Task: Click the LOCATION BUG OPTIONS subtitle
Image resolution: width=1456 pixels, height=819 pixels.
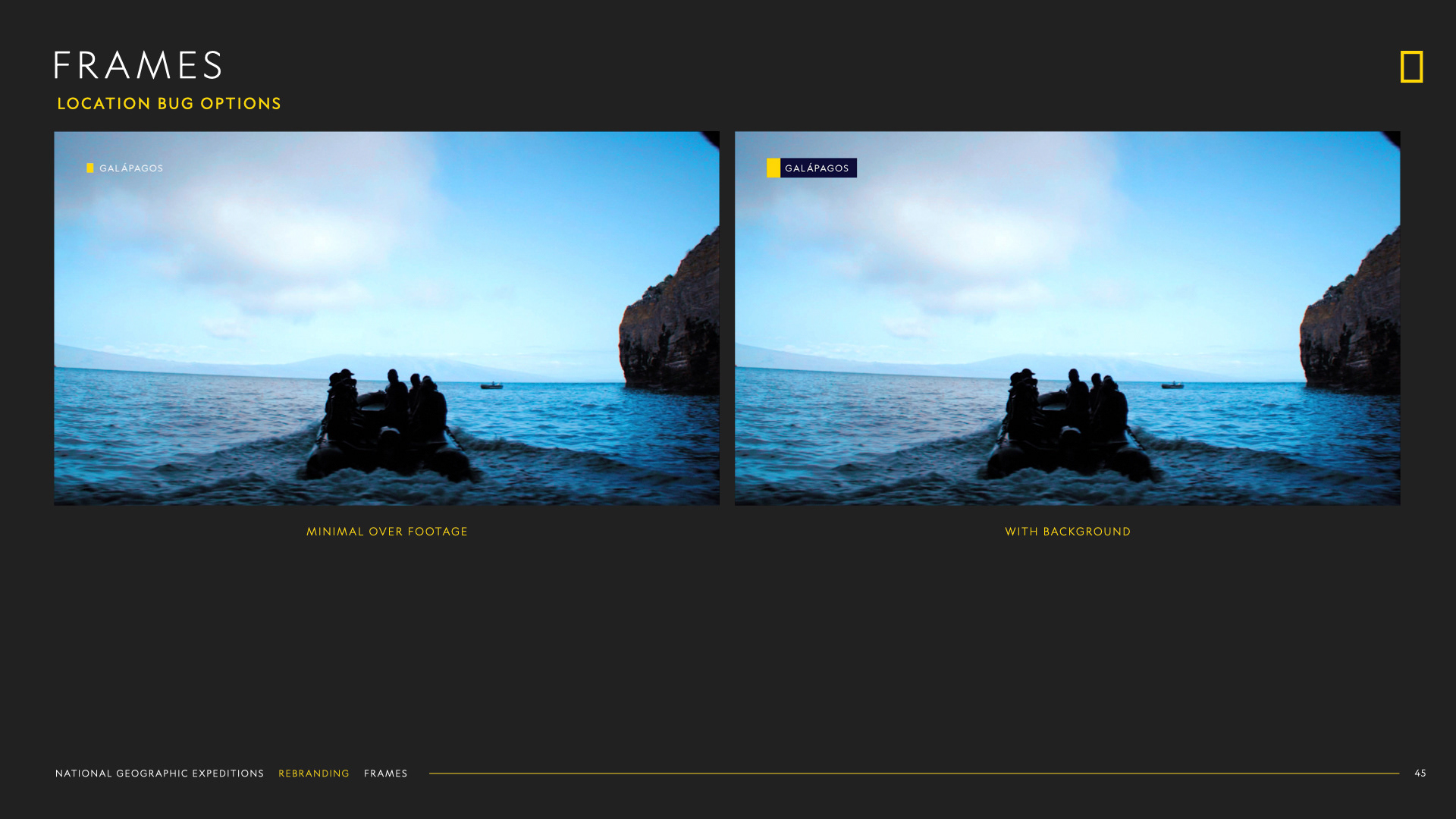Action: pos(169,104)
